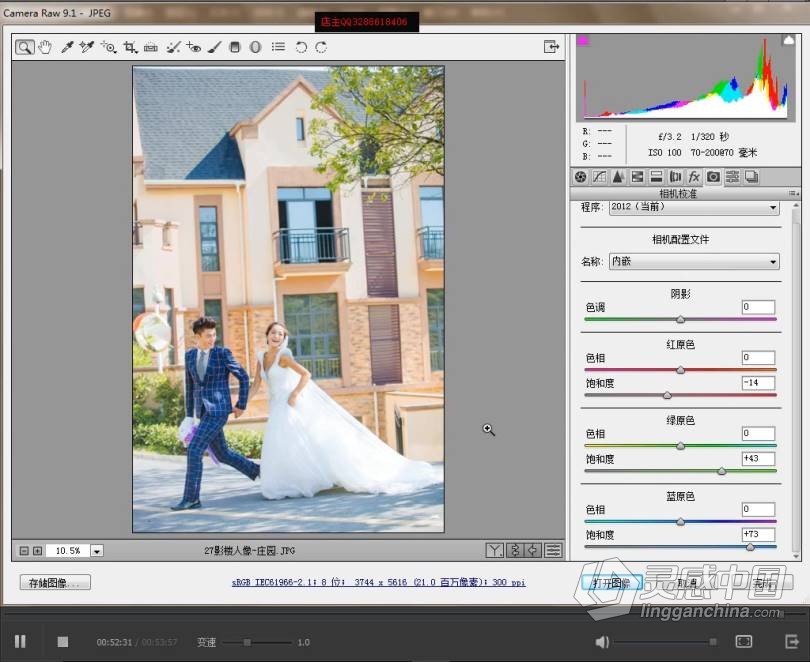
Task: Pause the video playback
Action: point(21,641)
